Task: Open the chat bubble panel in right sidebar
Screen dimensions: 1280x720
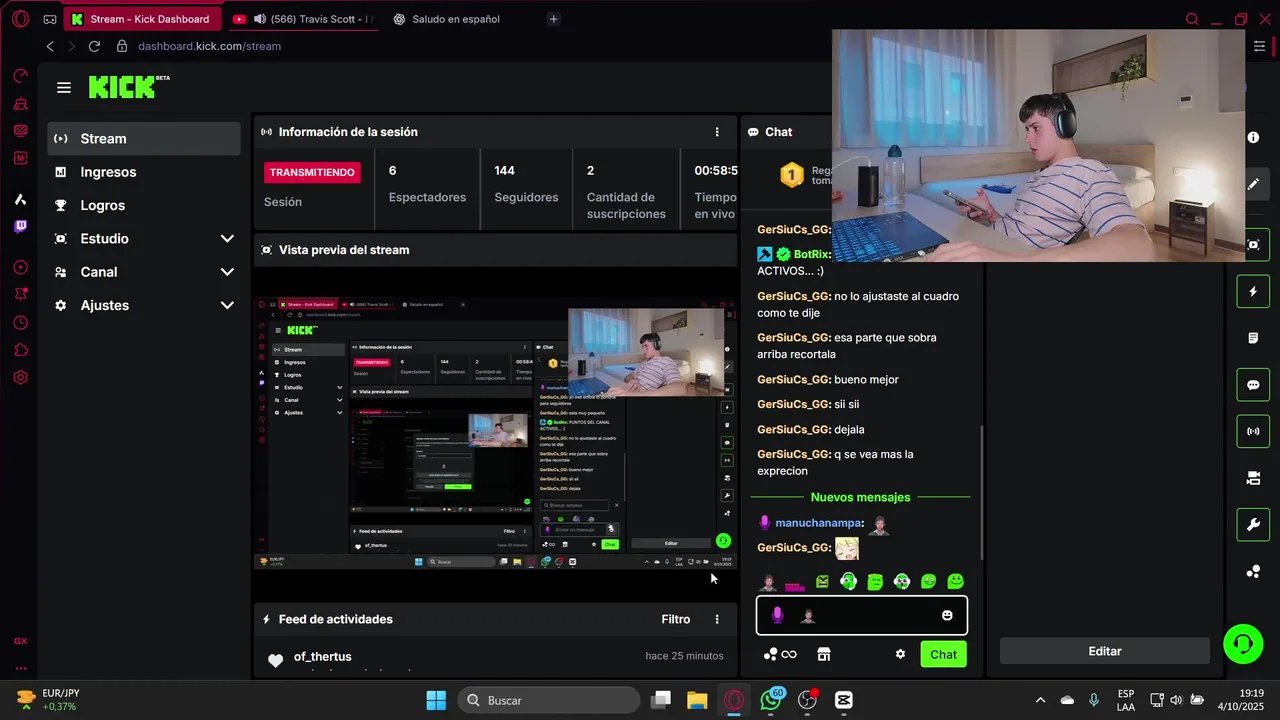Action: pyautogui.click(x=1253, y=385)
